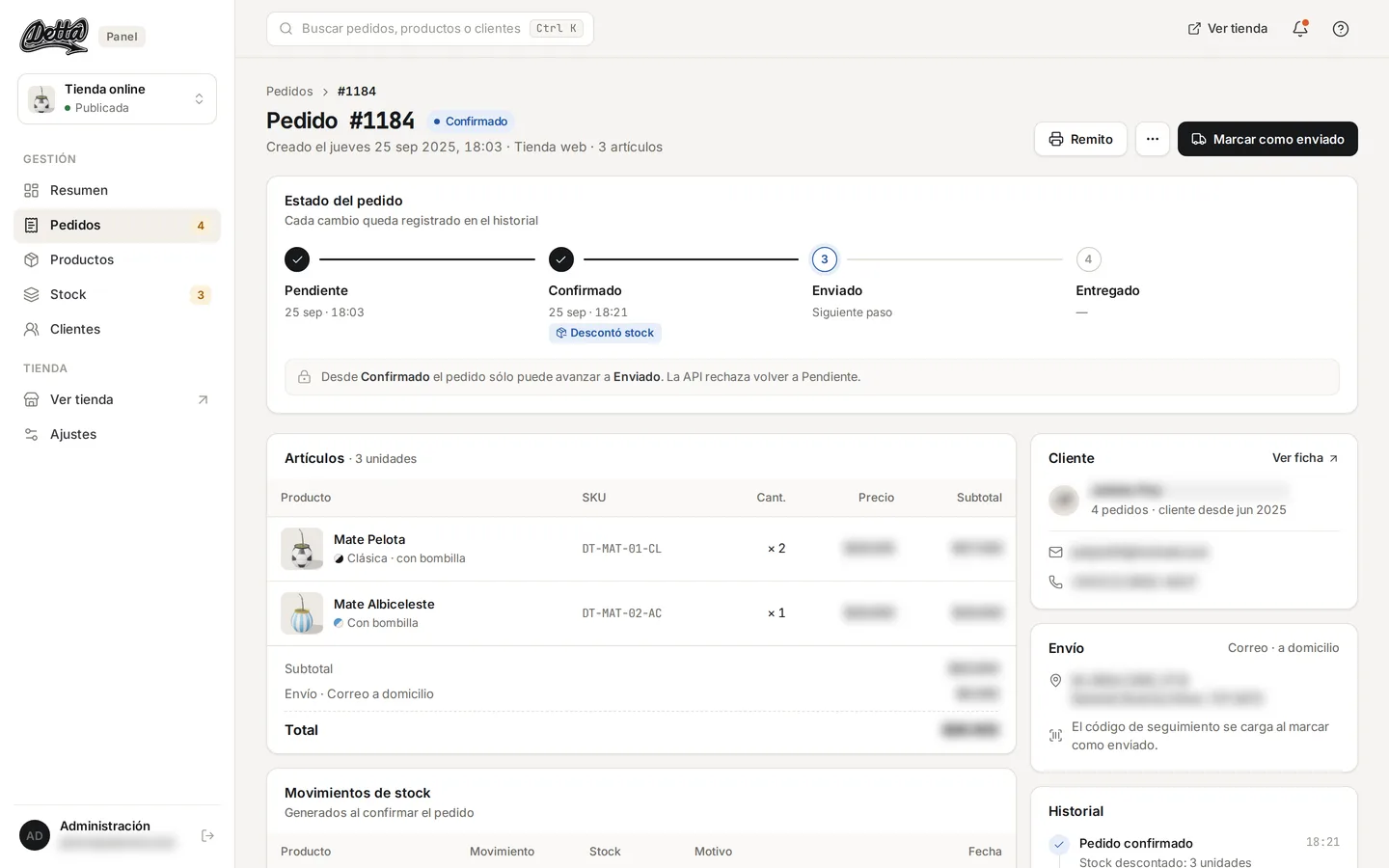Go to Resumen in the sidebar

[117, 191]
